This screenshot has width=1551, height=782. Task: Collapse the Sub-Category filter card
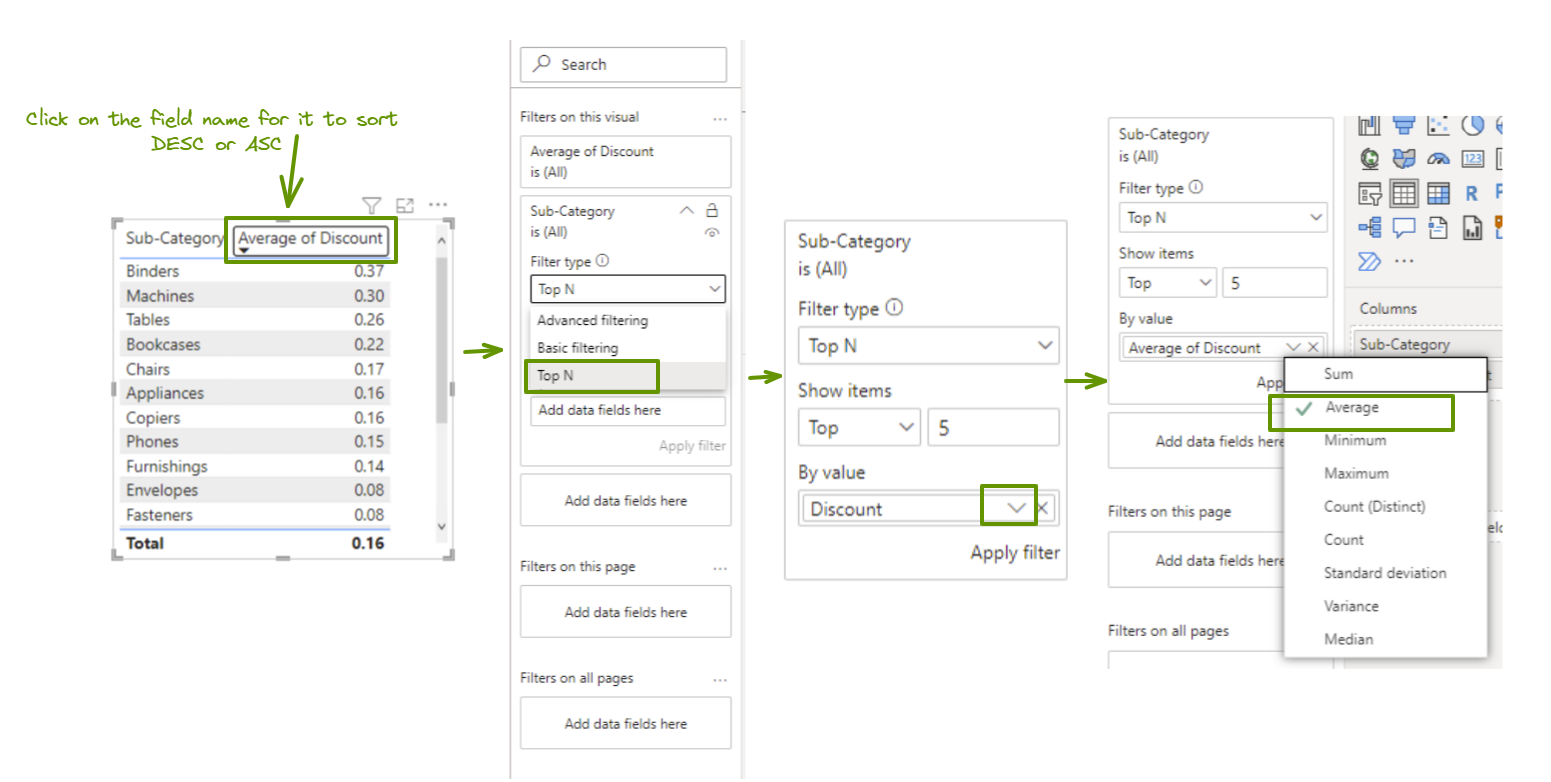click(687, 210)
